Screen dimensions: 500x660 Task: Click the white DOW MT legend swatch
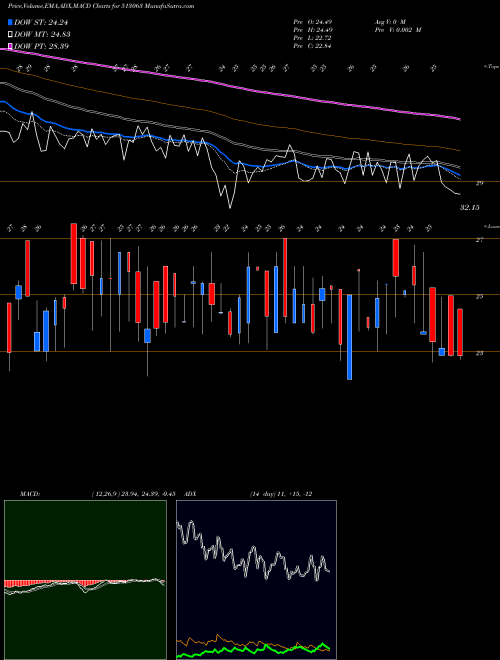[x=10, y=34]
